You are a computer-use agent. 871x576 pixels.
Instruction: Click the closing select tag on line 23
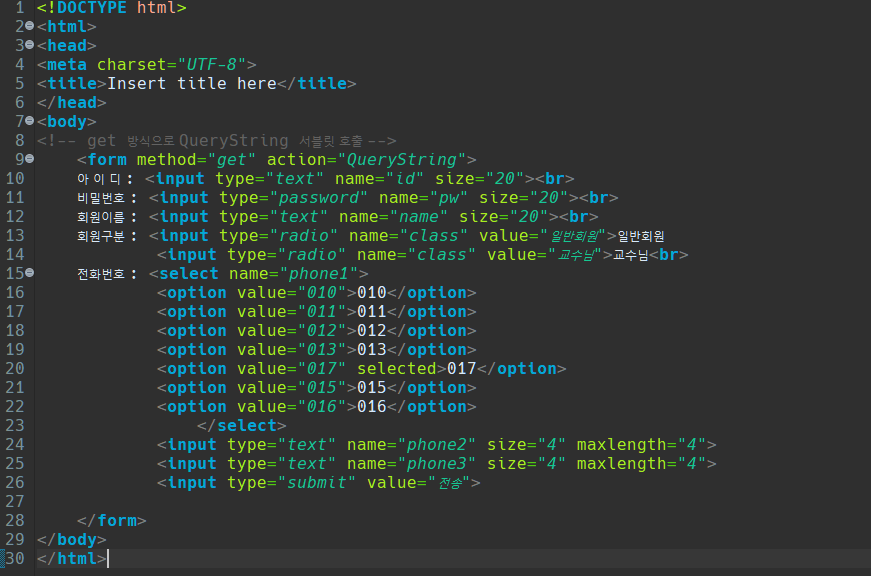point(242,425)
